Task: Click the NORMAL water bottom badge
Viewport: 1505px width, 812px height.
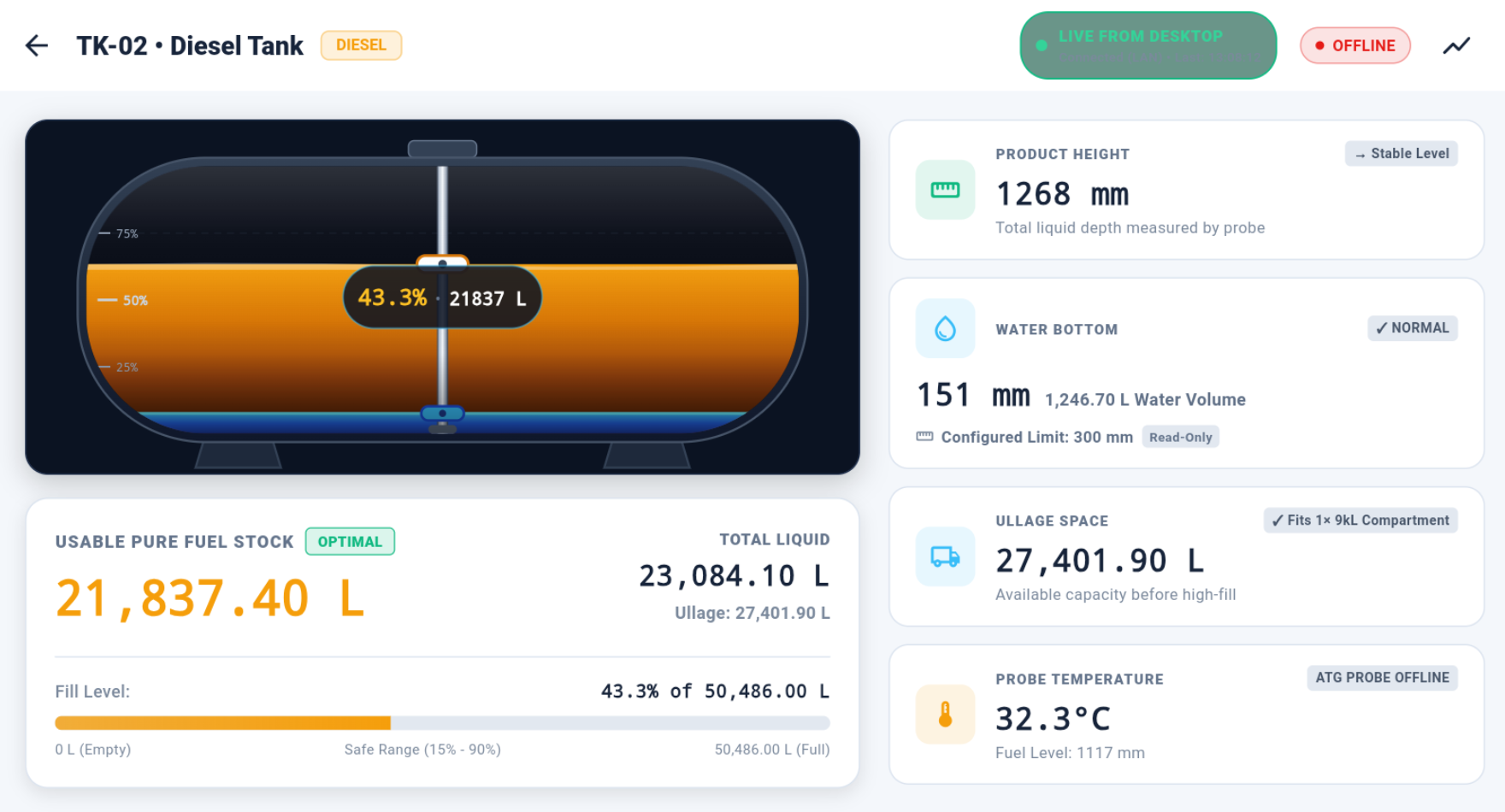Action: pos(1412,328)
